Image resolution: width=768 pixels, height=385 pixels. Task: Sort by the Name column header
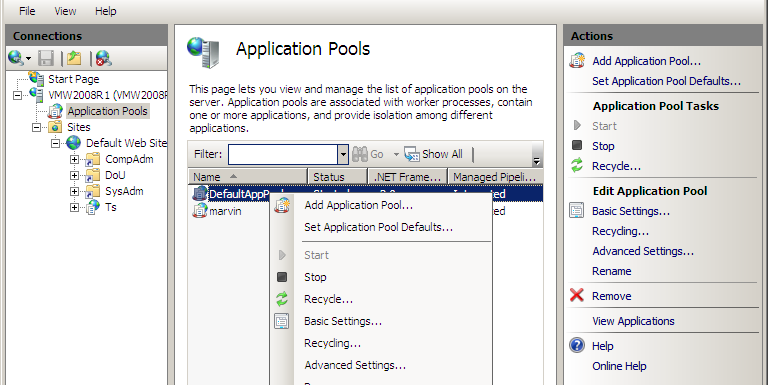[x=248, y=177]
